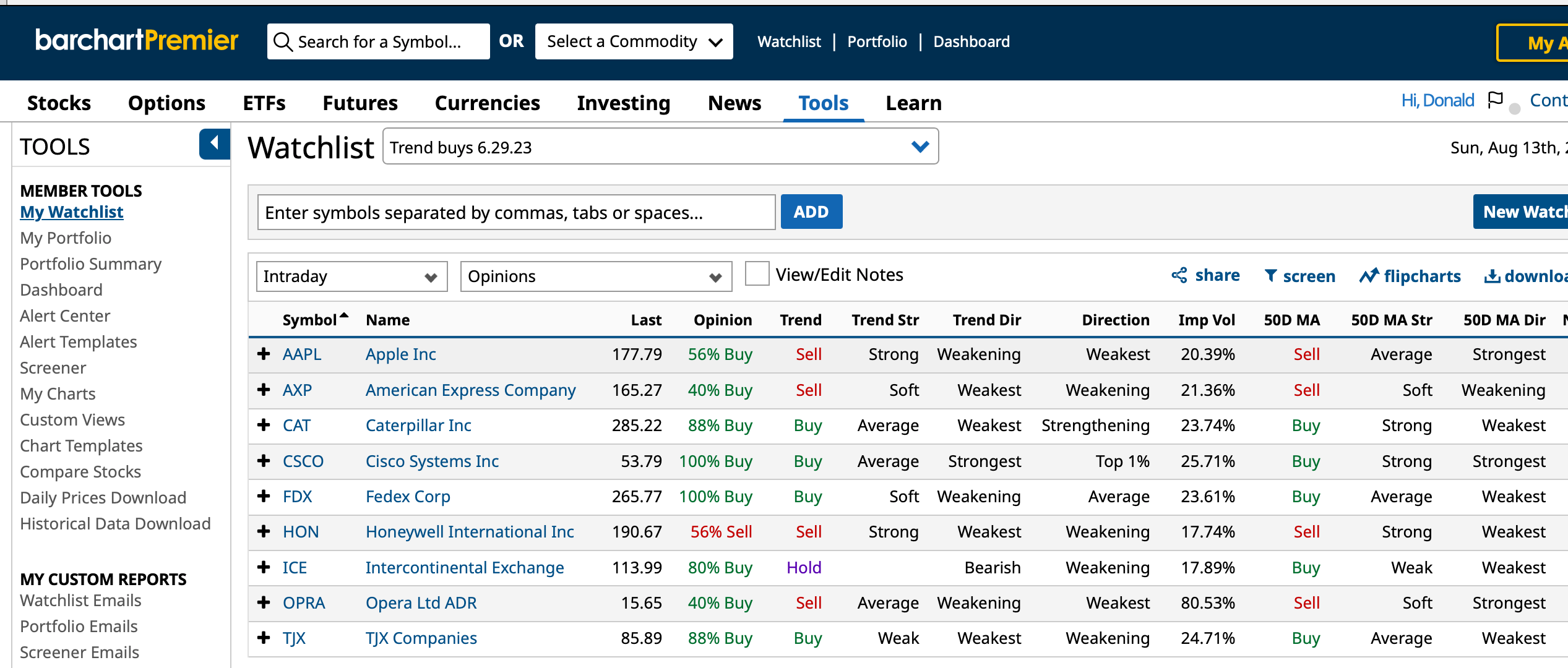Click the search magnifier icon
1568x668 pixels.
(283, 42)
